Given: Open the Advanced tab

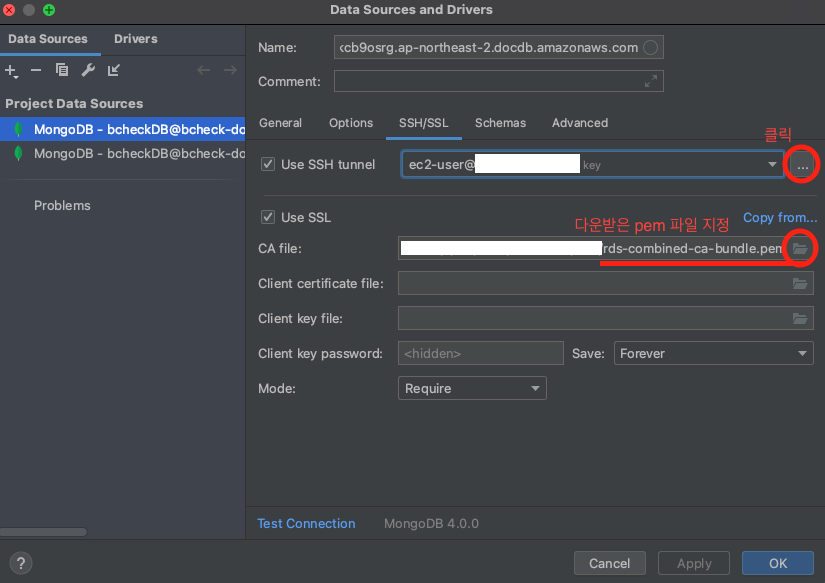Looking at the screenshot, I should tap(580, 123).
